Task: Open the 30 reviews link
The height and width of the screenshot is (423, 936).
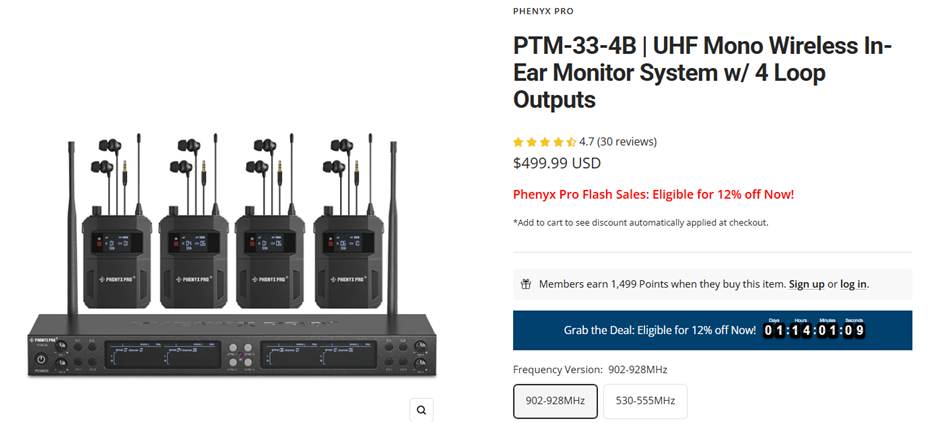Action: pyautogui.click(x=627, y=142)
